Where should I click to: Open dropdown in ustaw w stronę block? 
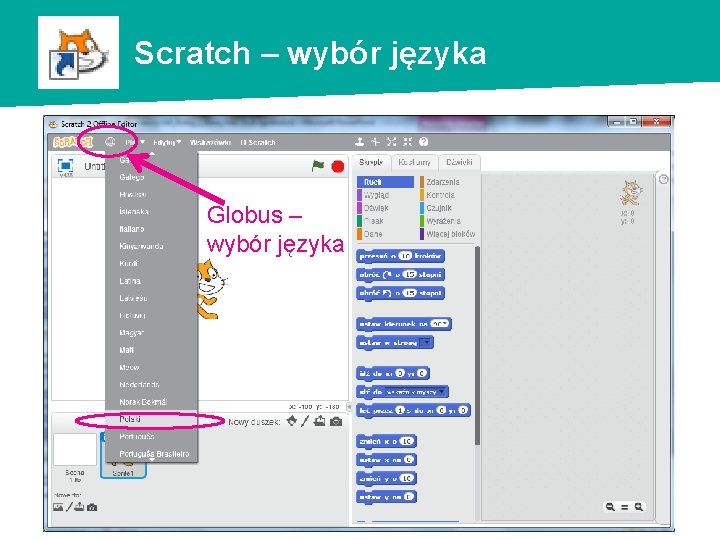pyautogui.click(x=426, y=343)
